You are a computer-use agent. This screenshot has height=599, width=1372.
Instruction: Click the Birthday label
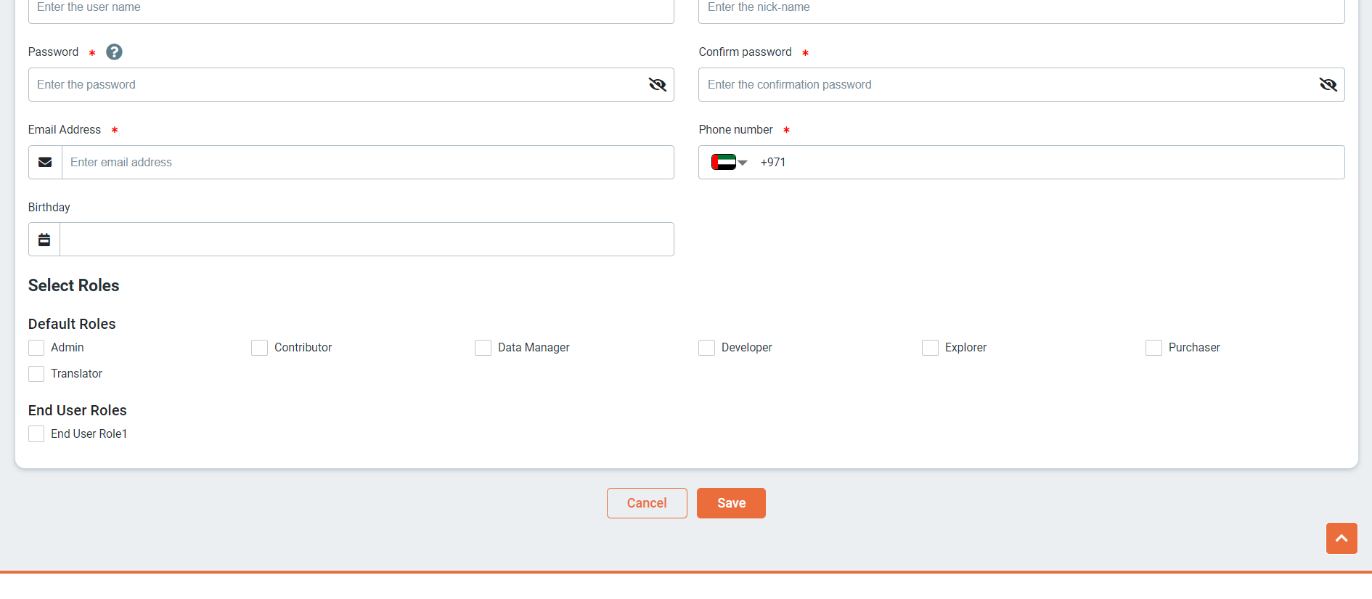click(x=49, y=207)
